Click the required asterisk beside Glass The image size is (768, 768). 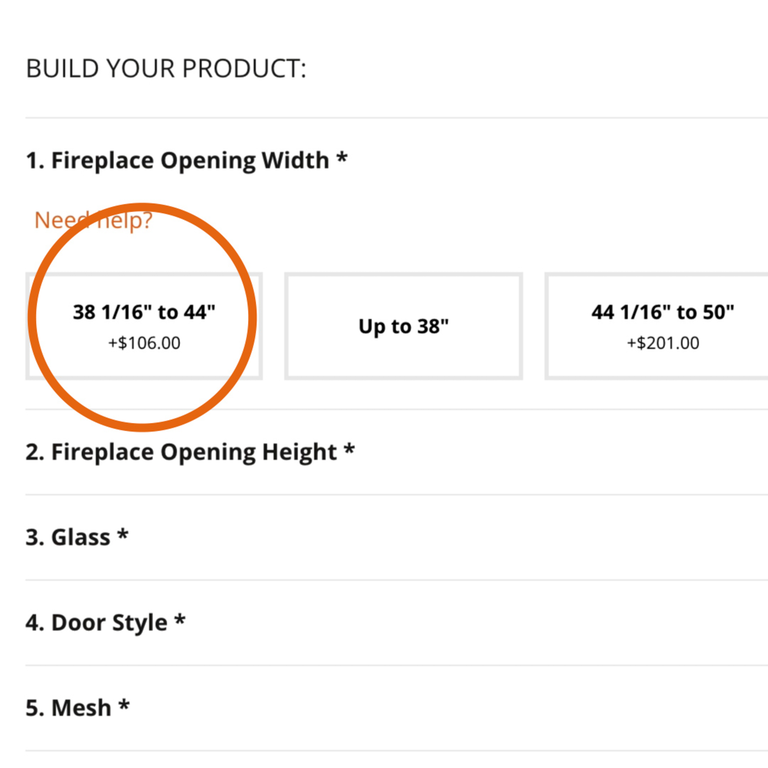[123, 535]
